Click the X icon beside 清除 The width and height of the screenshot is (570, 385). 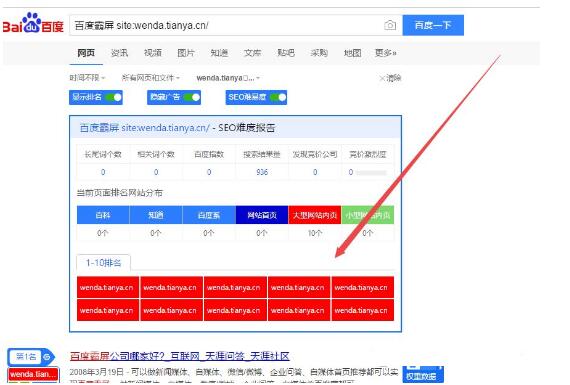(382, 78)
